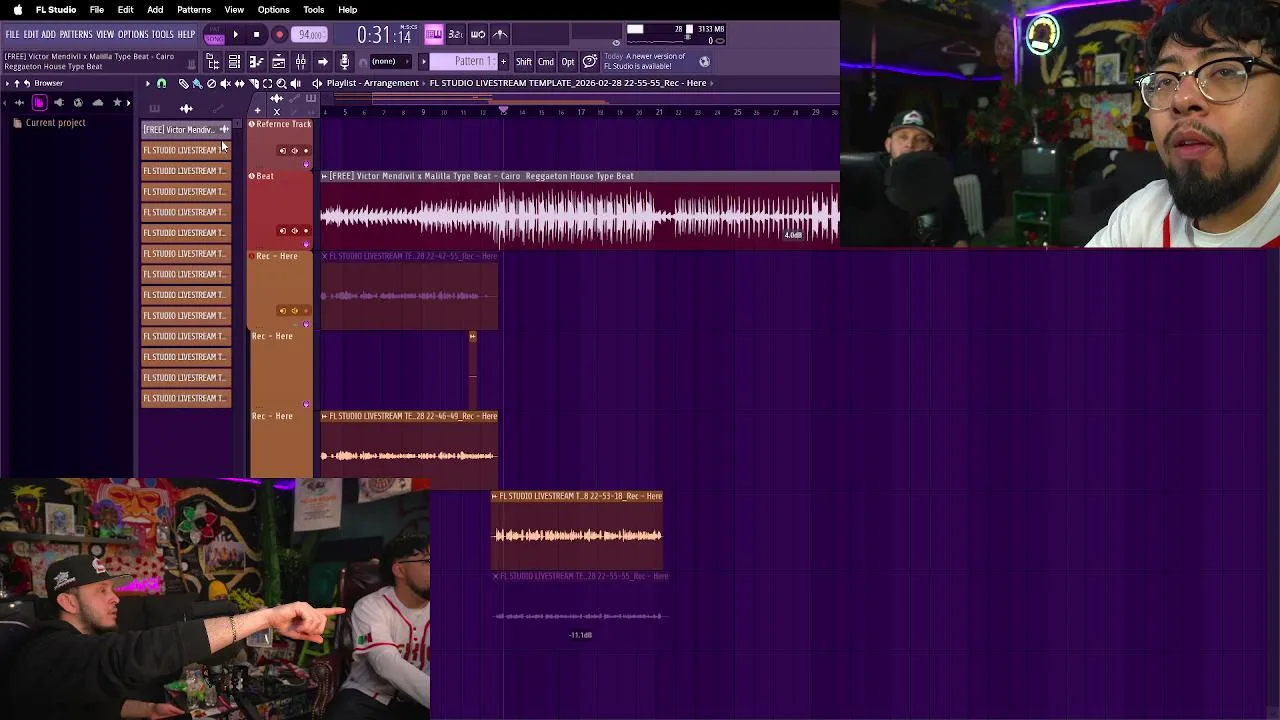This screenshot has height=720, width=1280.
Task: Click the tempo 94.000 field
Action: point(309,34)
